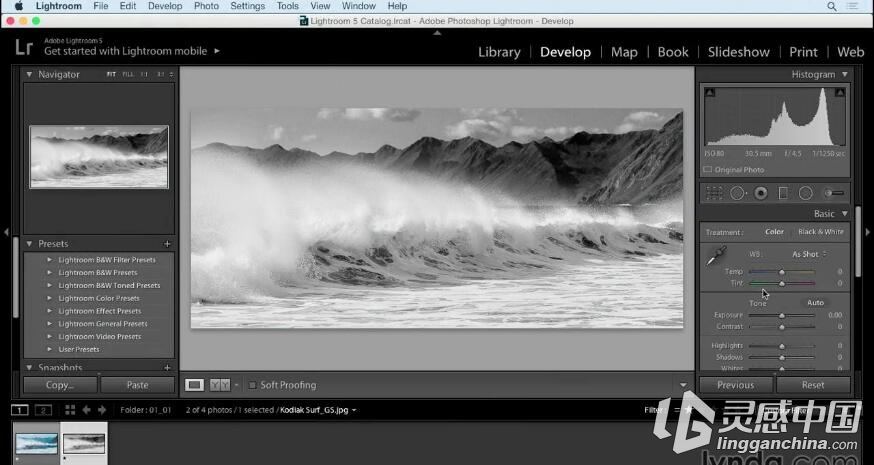This screenshot has width=874, height=465.
Task: Set Navigator zoom to 1:1
Action: tap(144, 74)
